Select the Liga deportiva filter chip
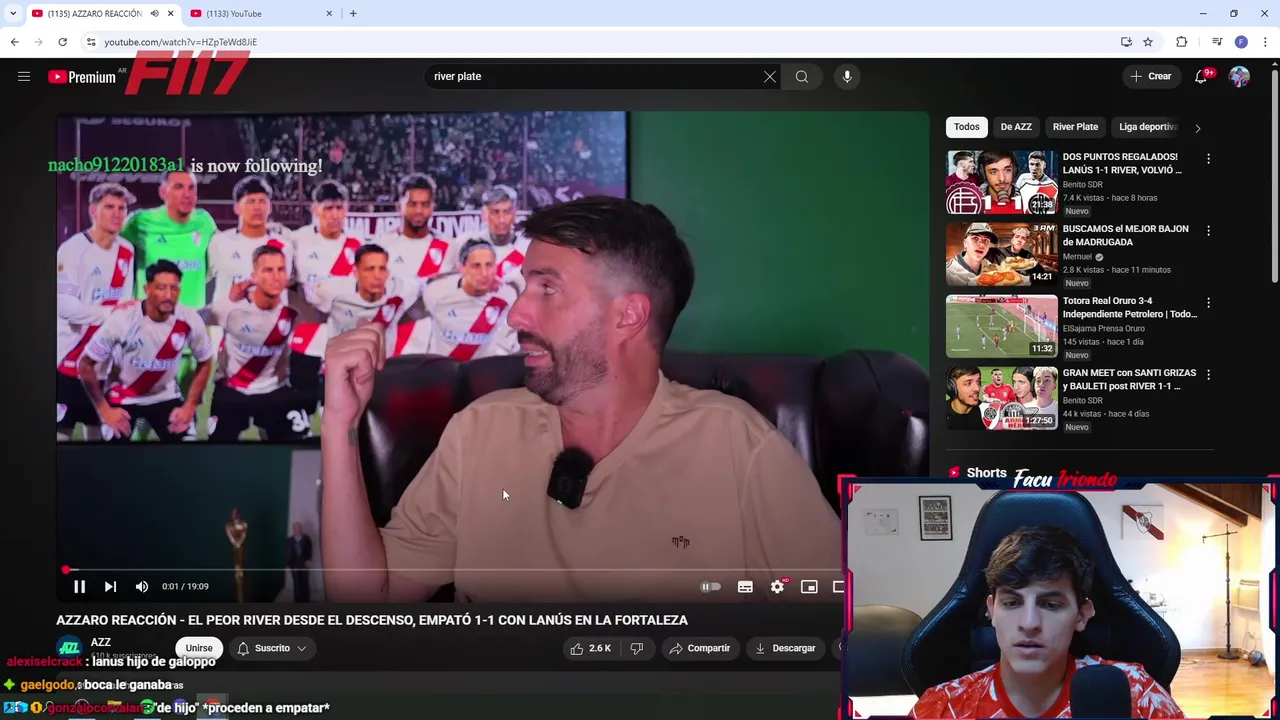1280x720 pixels. (1148, 127)
